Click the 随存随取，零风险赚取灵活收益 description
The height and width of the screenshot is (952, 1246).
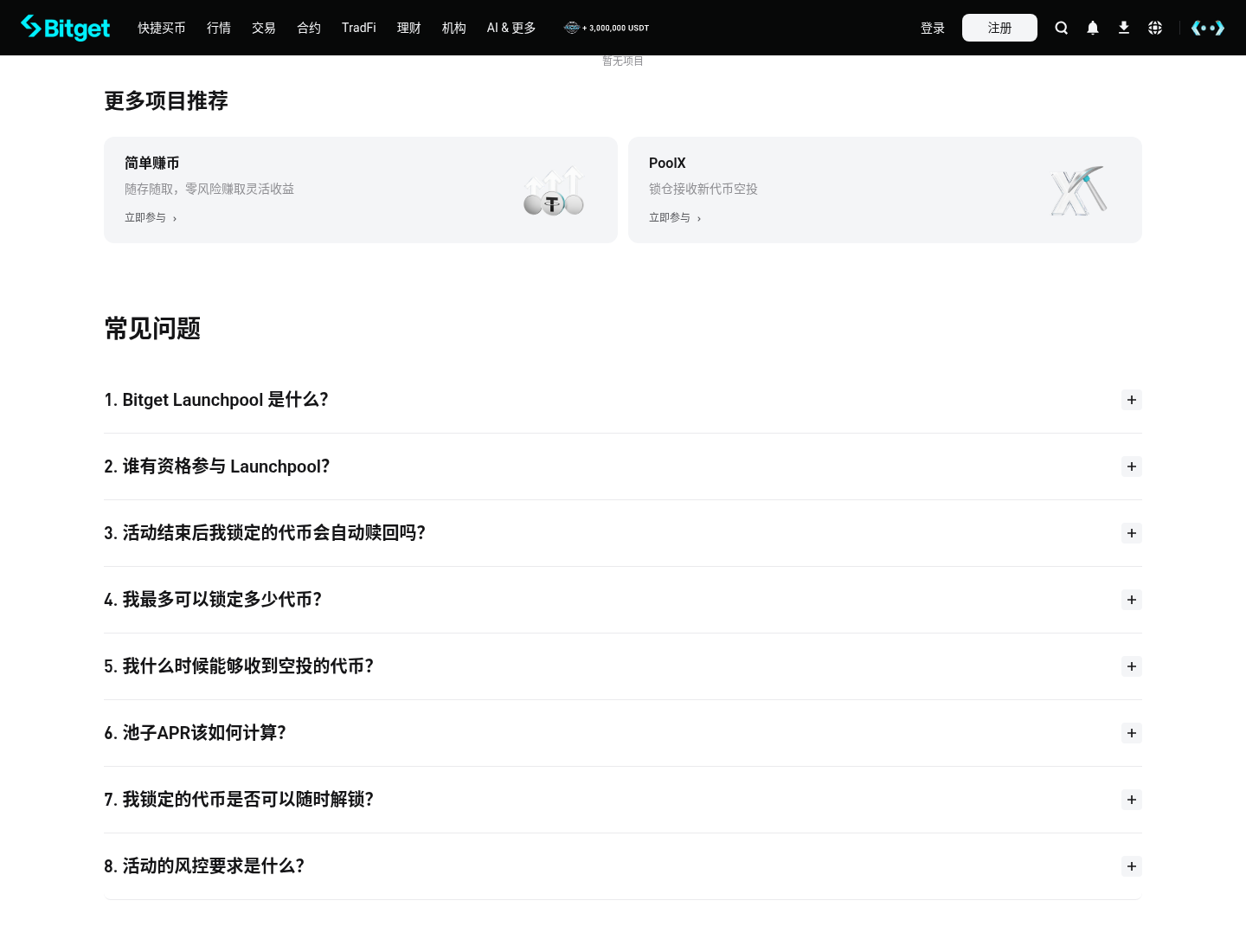[209, 189]
